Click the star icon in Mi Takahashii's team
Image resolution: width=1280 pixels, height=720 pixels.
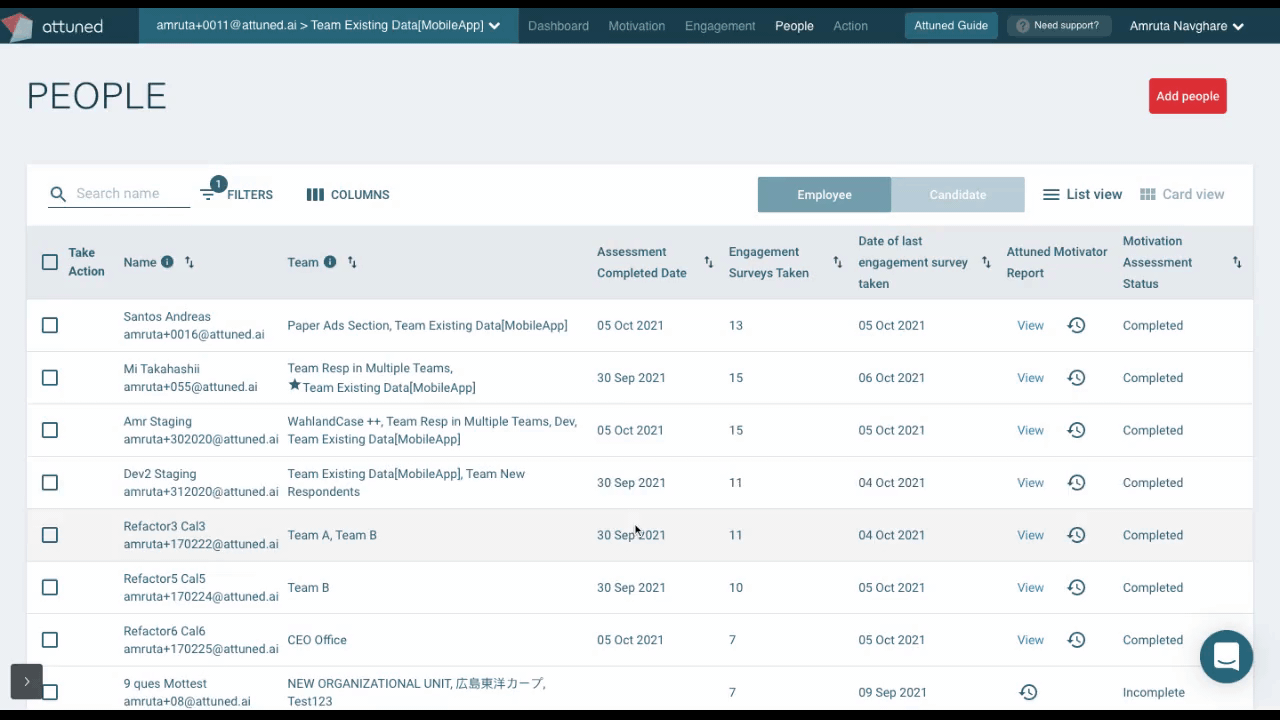point(294,385)
